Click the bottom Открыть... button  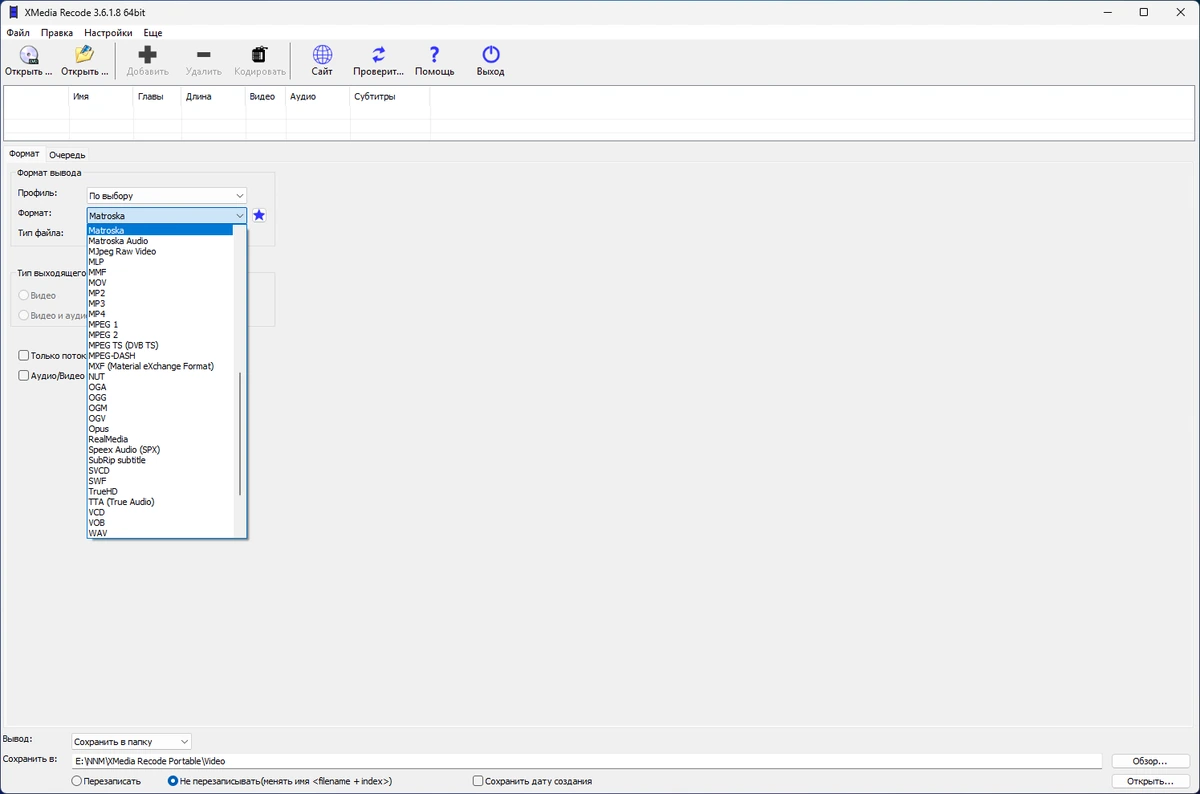point(1150,781)
